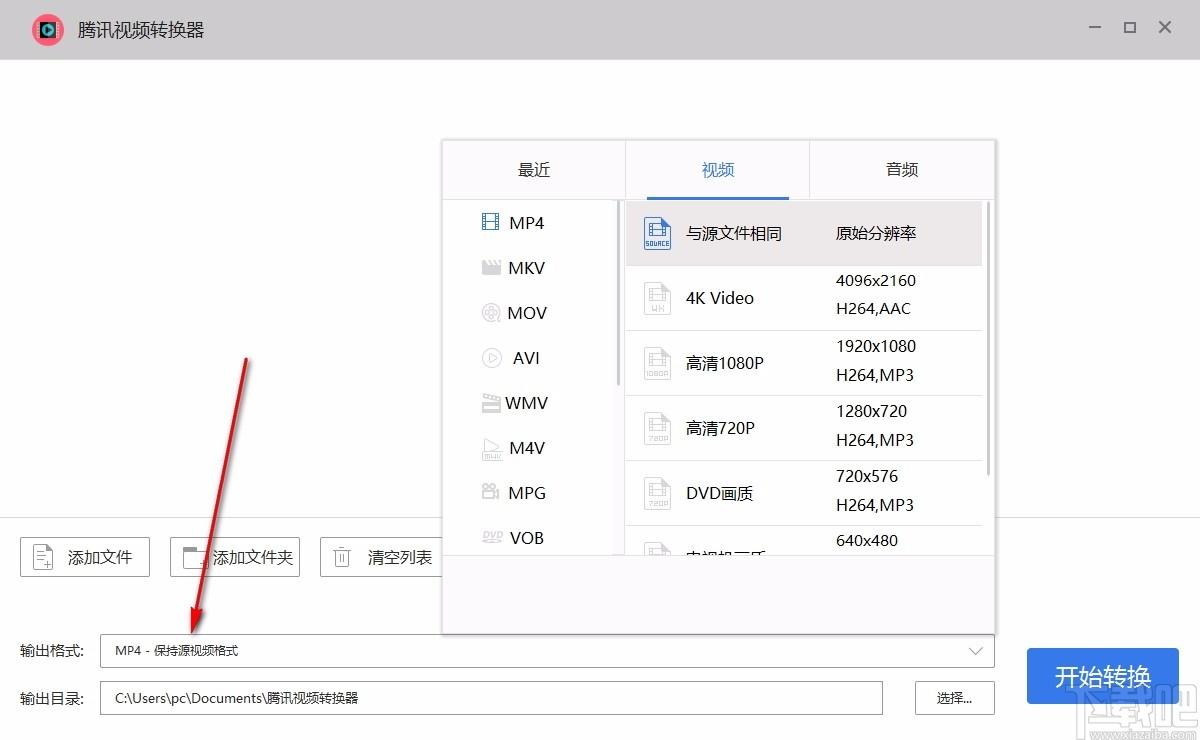Click 选择... to browse output folder
Viewport: 1200px width, 740px height.
point(955,698)
